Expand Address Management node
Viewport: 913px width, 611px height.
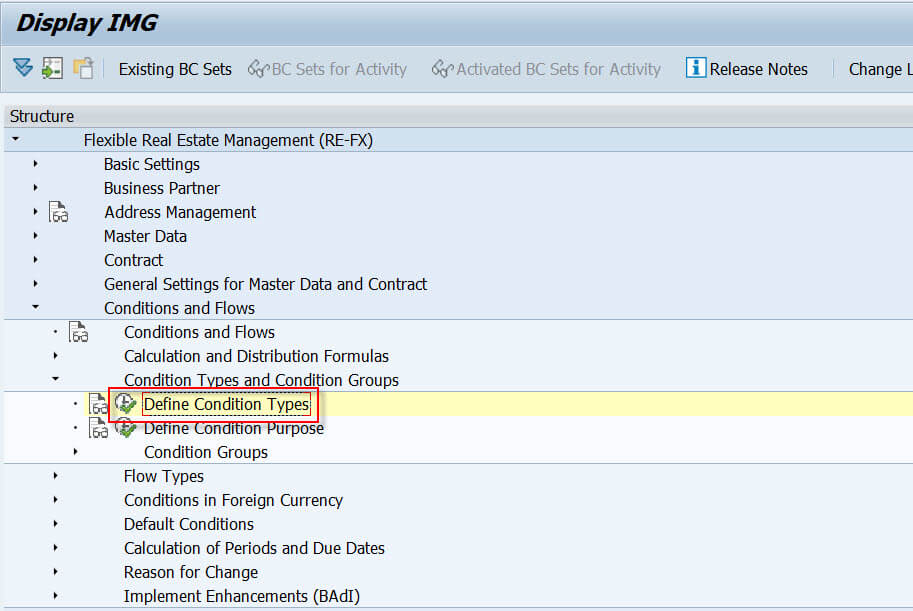[36, 211]
